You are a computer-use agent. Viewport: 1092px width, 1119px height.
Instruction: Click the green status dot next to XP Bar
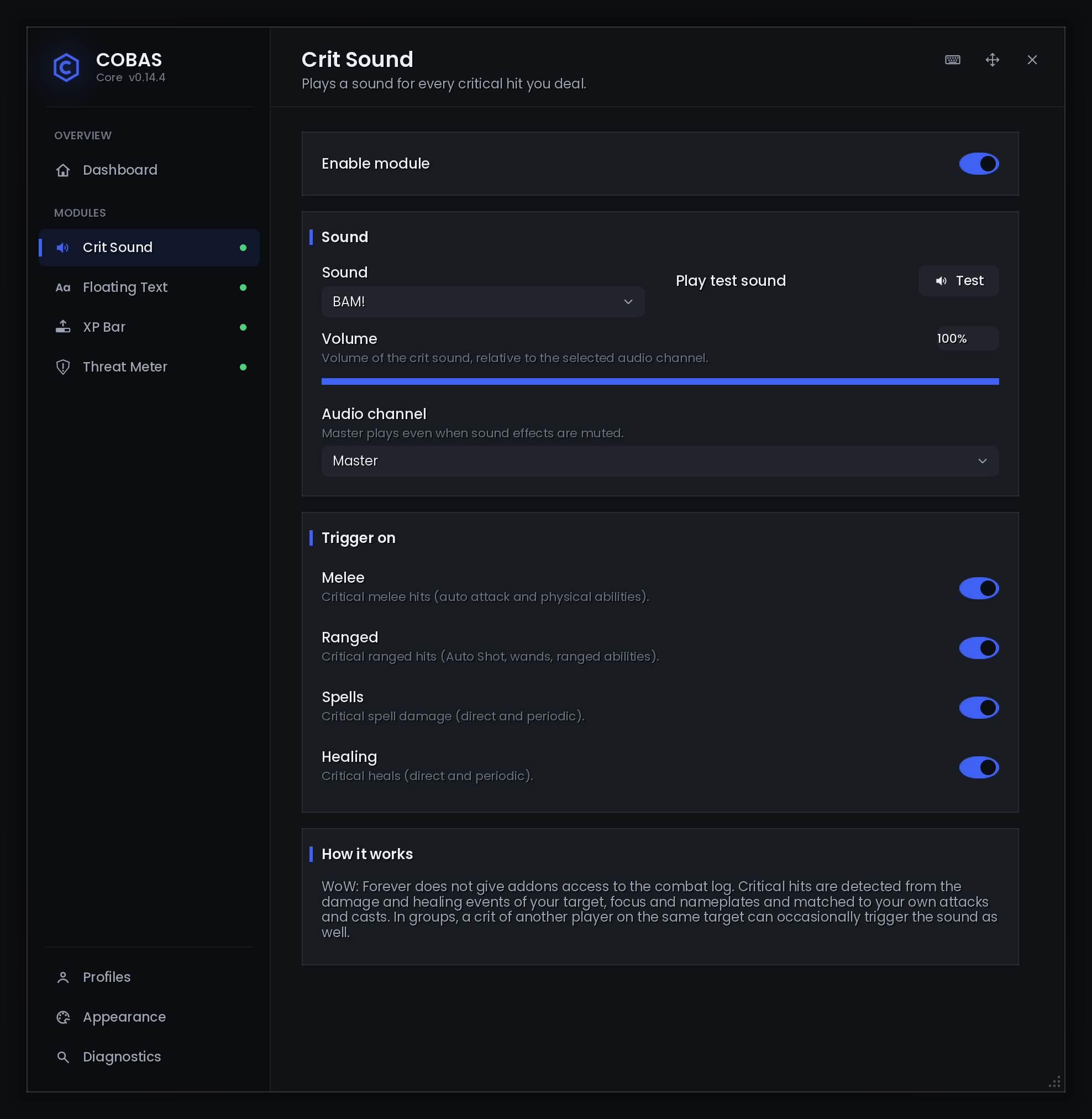tap(243, 327)
